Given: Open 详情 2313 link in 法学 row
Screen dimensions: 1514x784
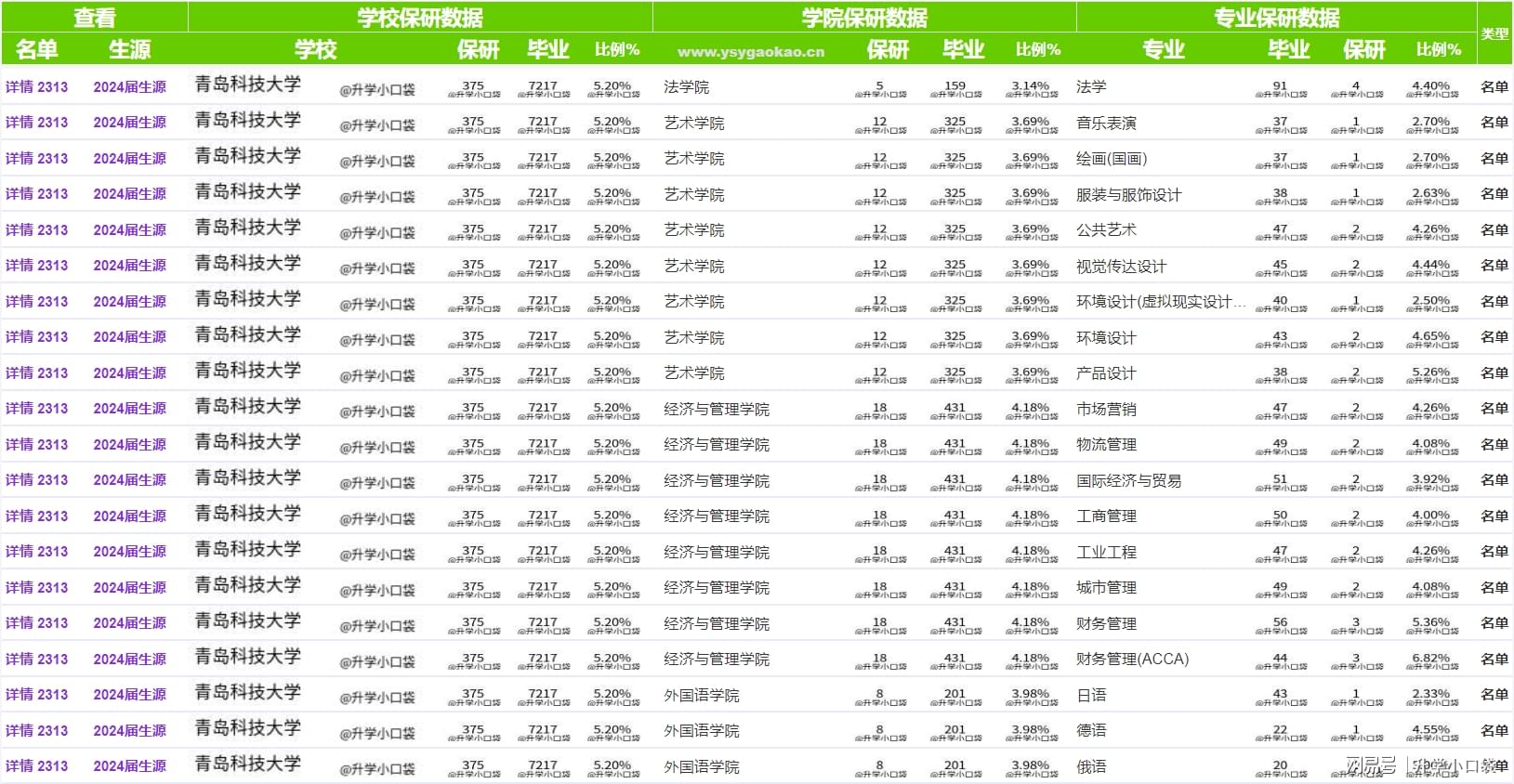Looking at the screenshot, I should point(36,86).
